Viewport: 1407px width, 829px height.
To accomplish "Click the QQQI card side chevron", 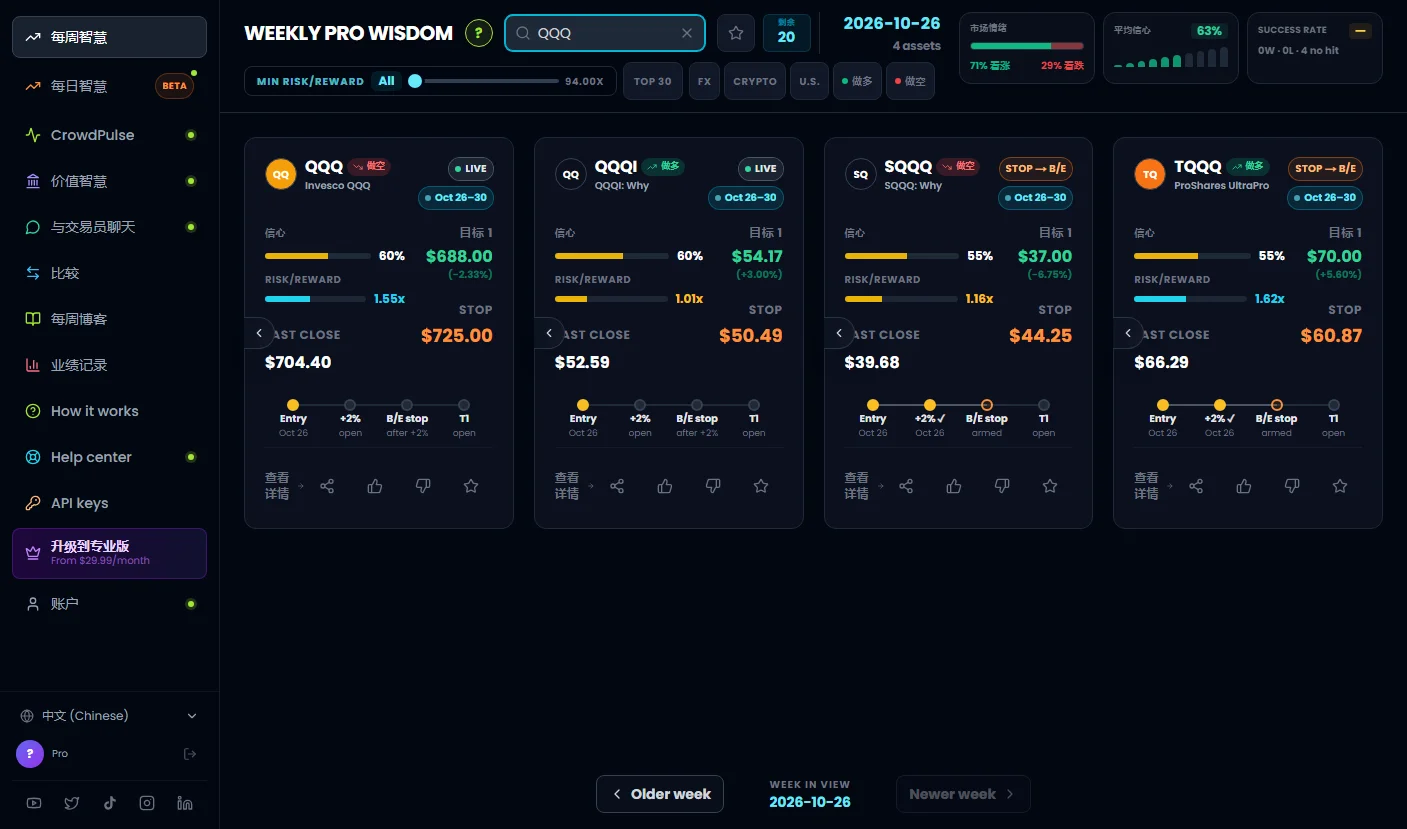I will [x=549, y=333].
